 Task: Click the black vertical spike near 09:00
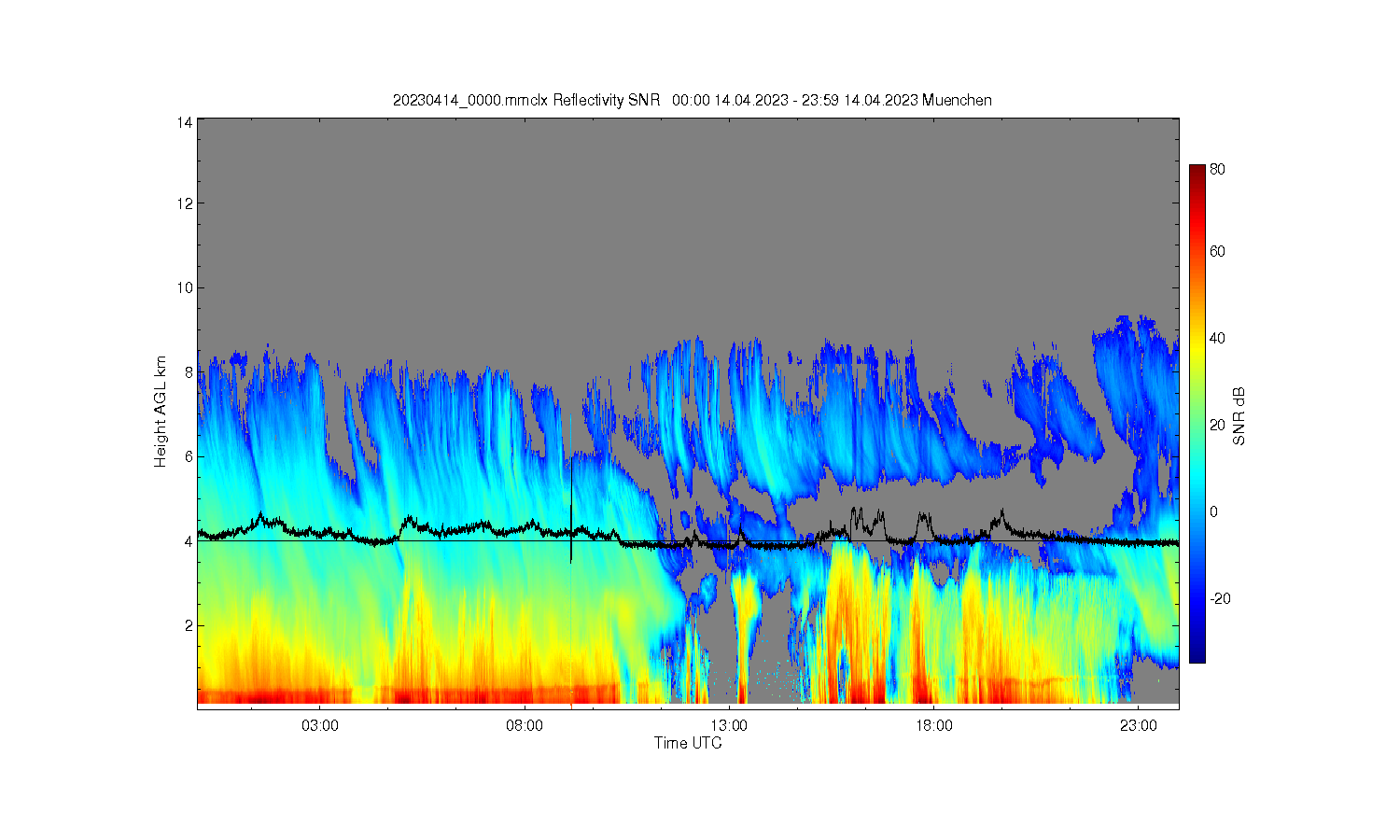571,511
